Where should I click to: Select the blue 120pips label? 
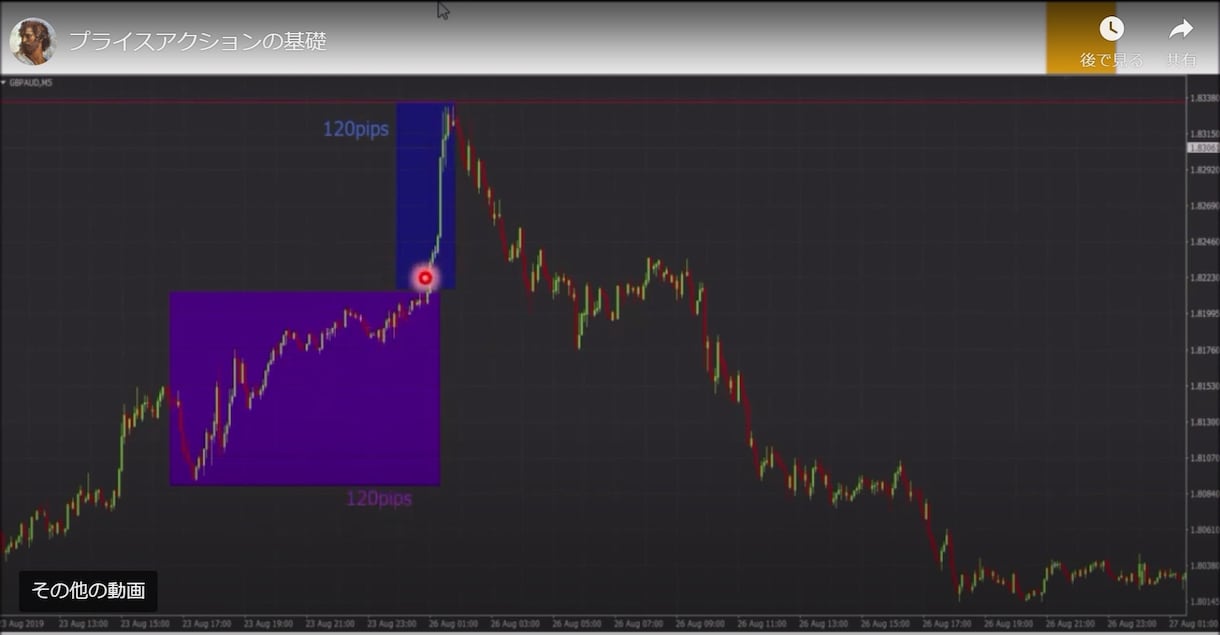pos(355,129)
